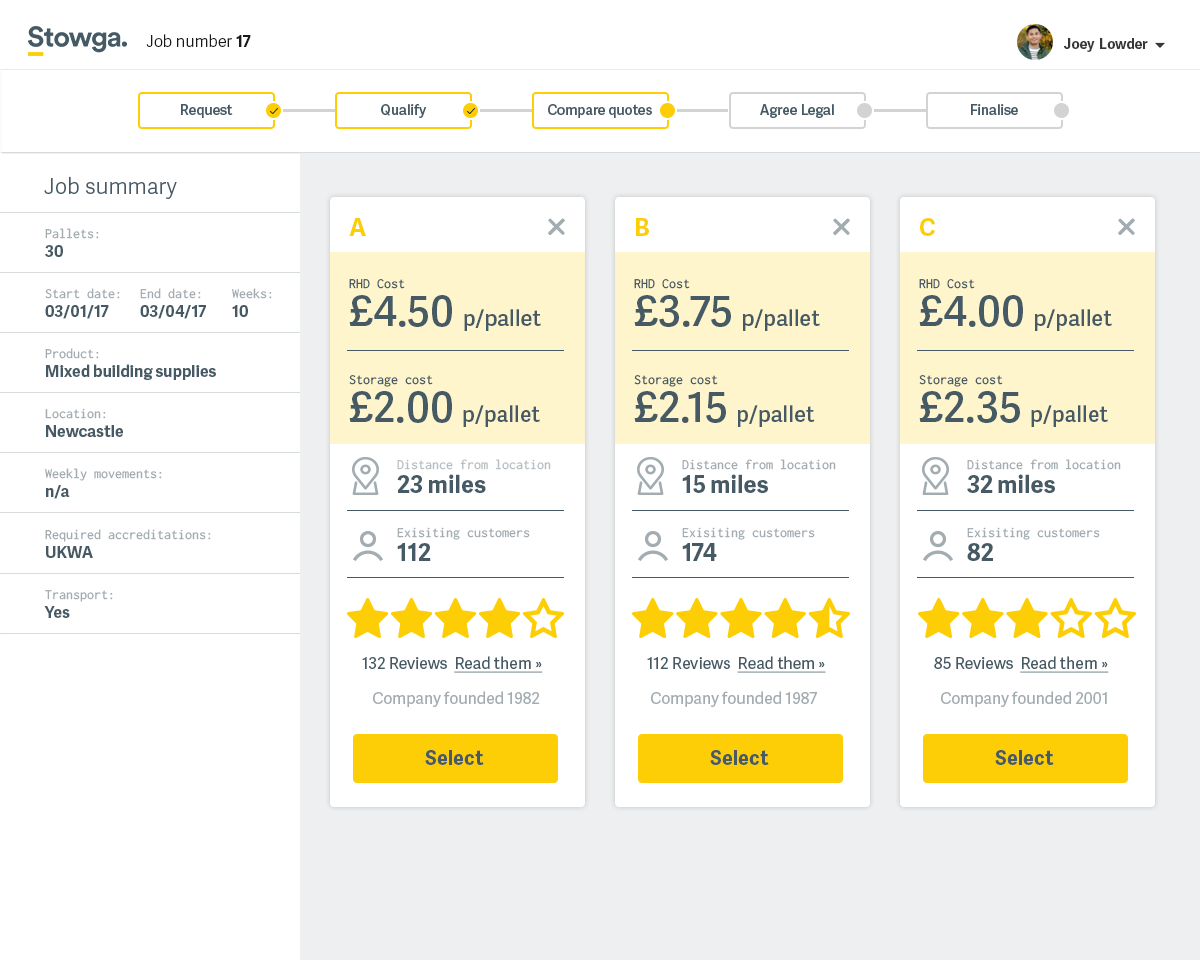Dismiss quote A with the X icon
Screen dimensions: 1200x960
tap(557, 227)
